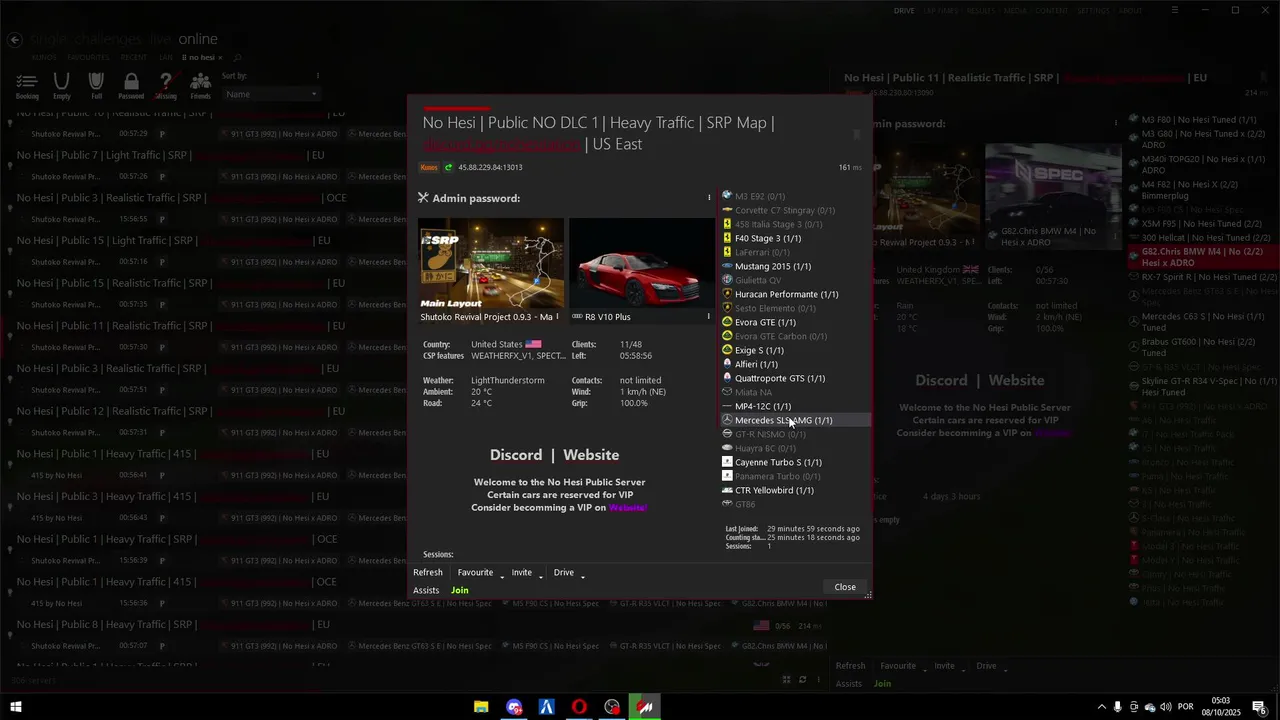Screen dimensions: 1280x720
Task: Open Discord from the taskbar
Action: (514, 707)
